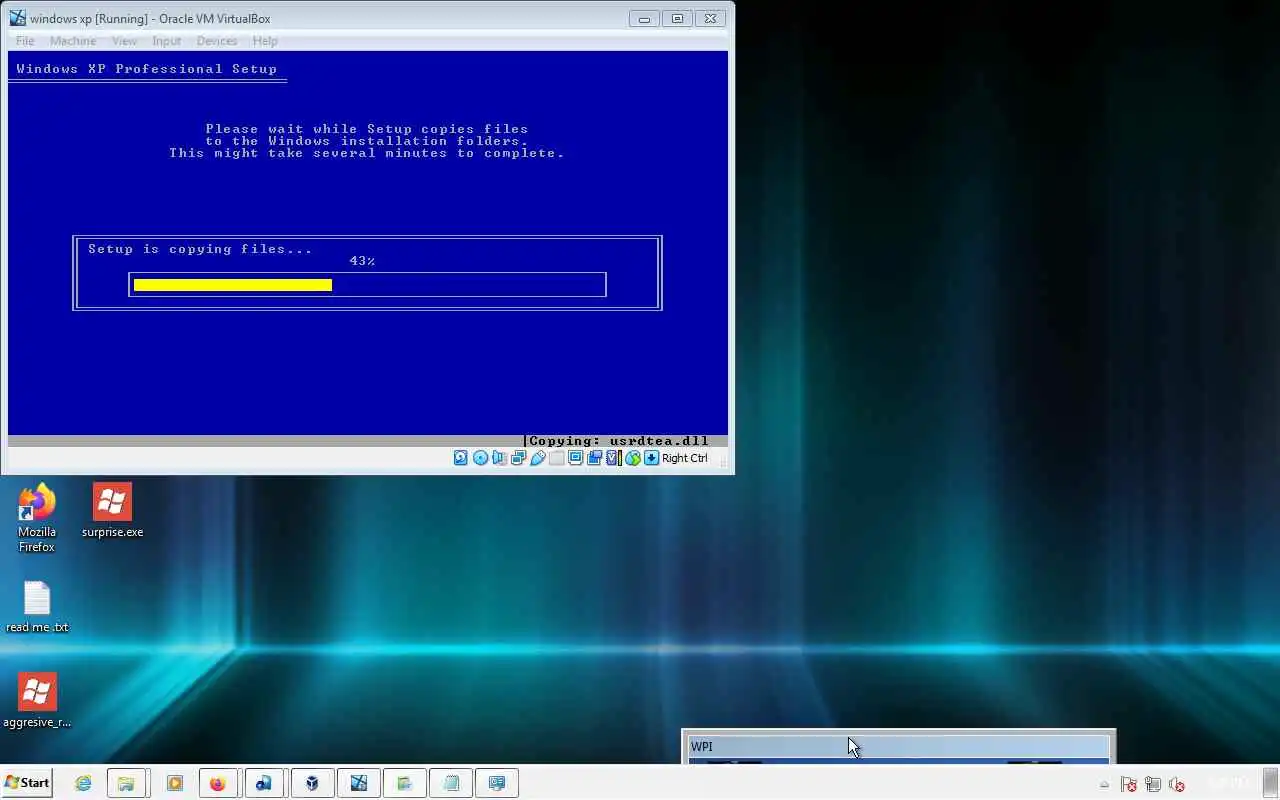Click the show desktop button in taskbar
The image size is (1280, 800).
pyautogui.click(x=1271, y=784)
